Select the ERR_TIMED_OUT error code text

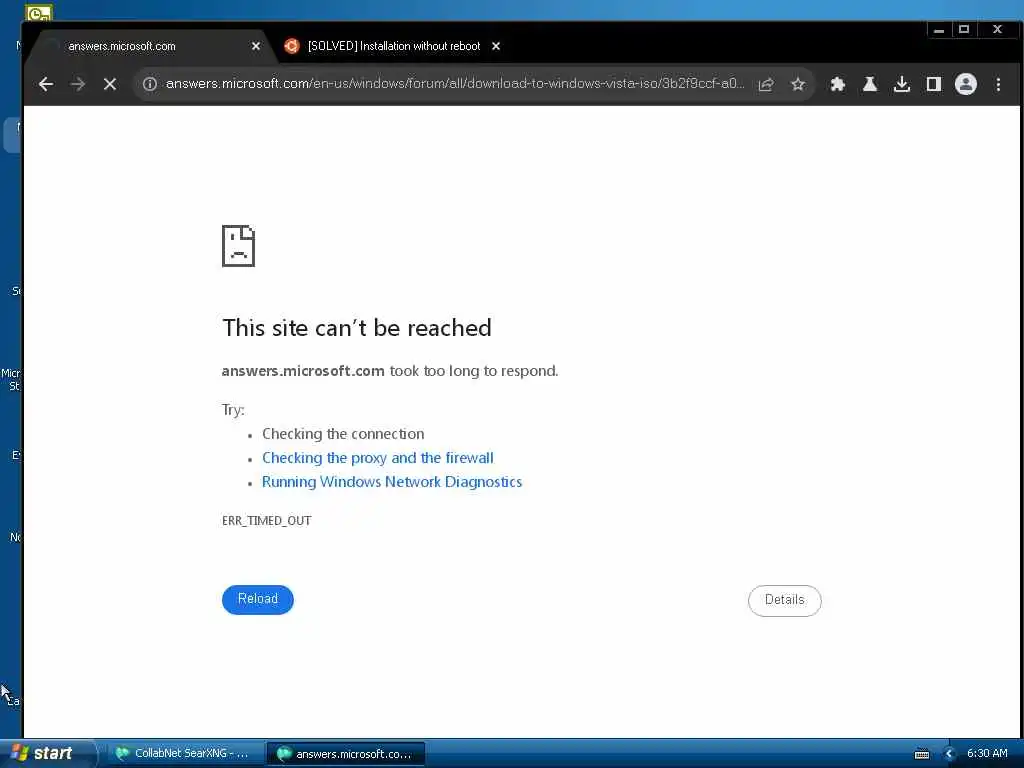click(266, 520)
